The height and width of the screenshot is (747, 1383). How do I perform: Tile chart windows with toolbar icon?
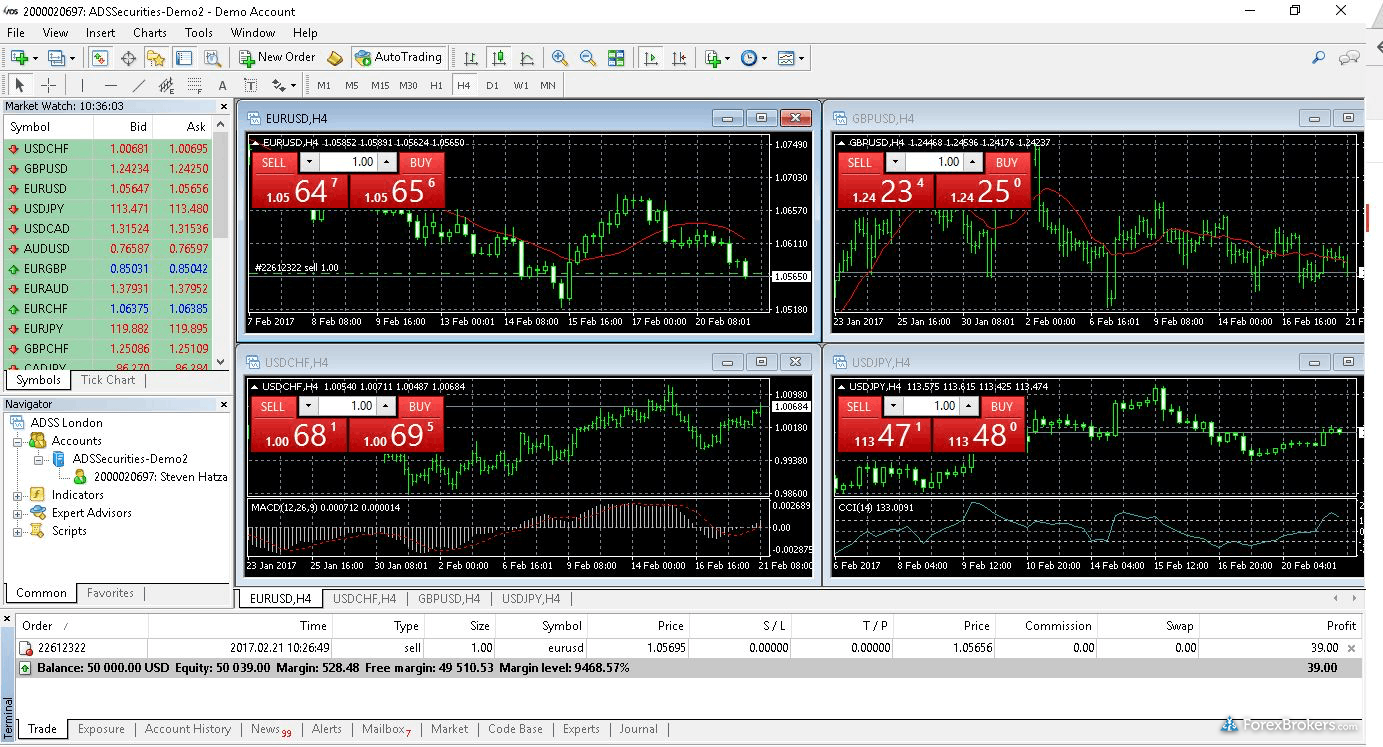tap(616, 58)
